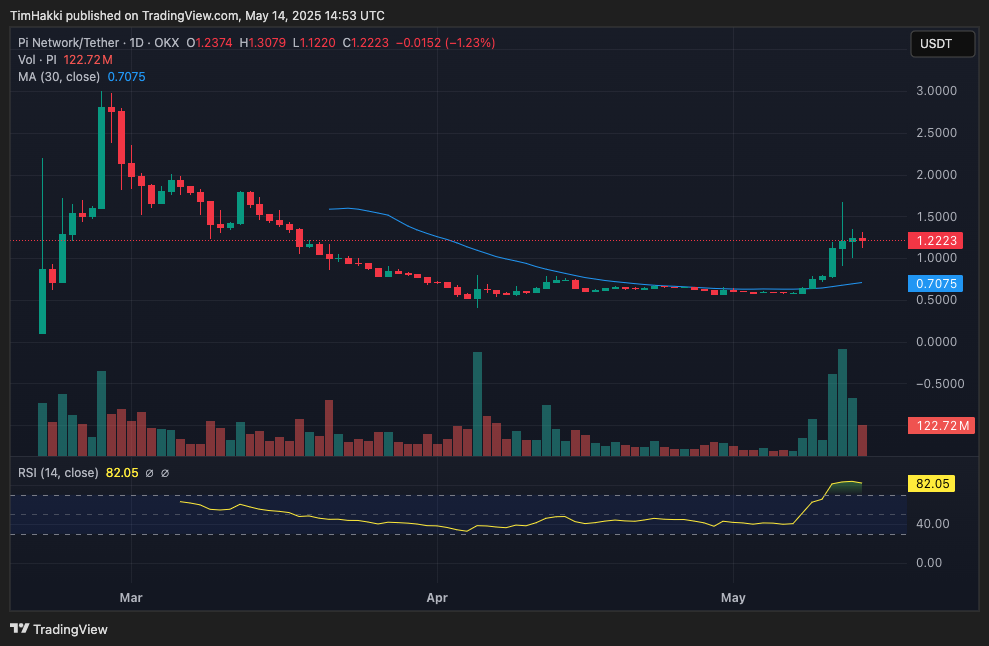989x646 pixels.
Task: Select the Pi Network/Tether symbol title
Action: tap(68, 43)
